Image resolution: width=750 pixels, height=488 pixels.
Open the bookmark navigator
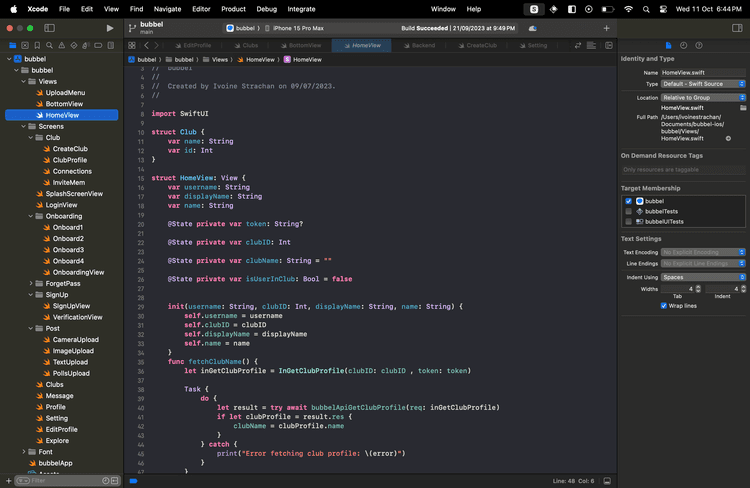pos(37,45)
